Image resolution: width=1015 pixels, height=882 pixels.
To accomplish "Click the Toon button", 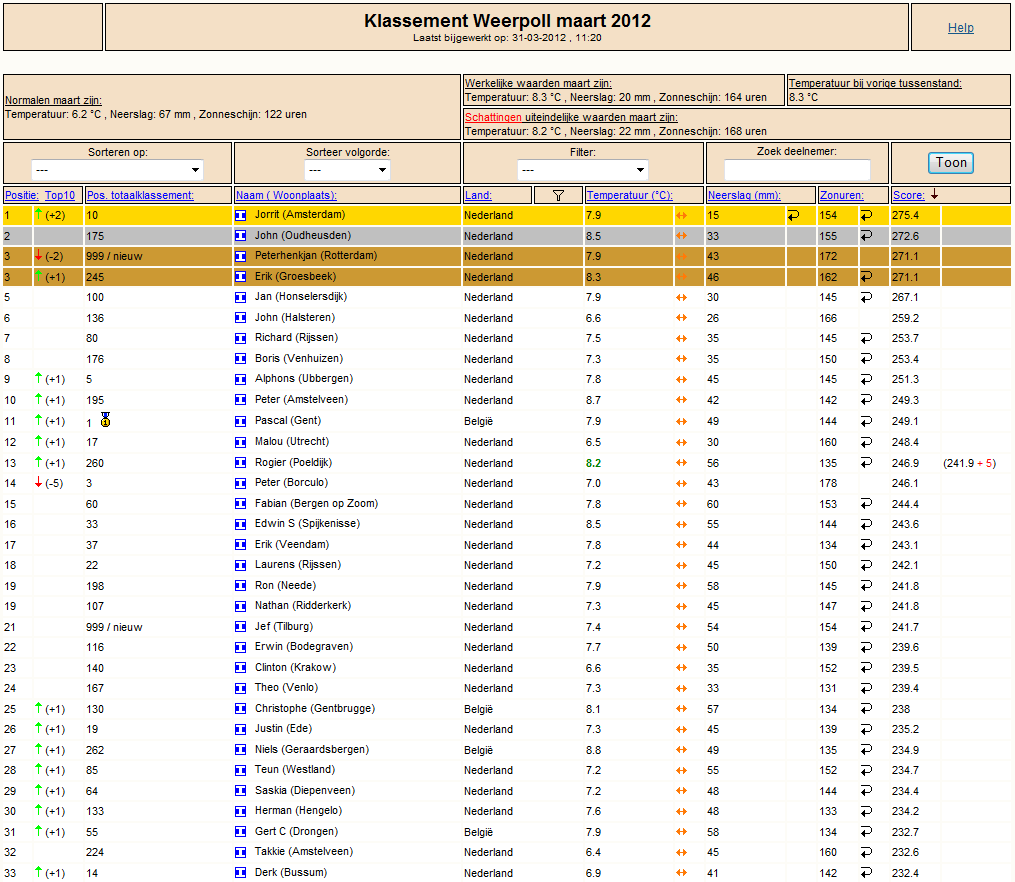I will pos(950,162).
